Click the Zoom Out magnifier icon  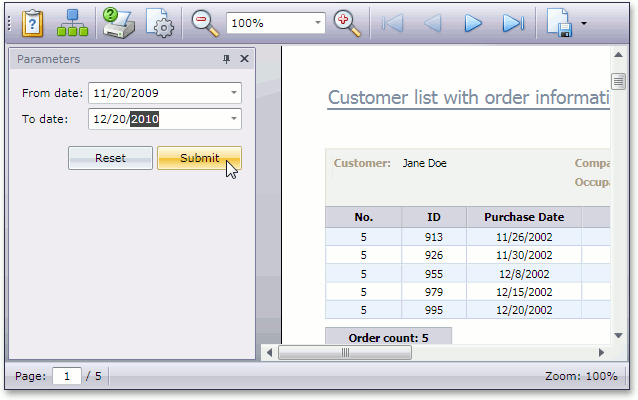(204, 22)
